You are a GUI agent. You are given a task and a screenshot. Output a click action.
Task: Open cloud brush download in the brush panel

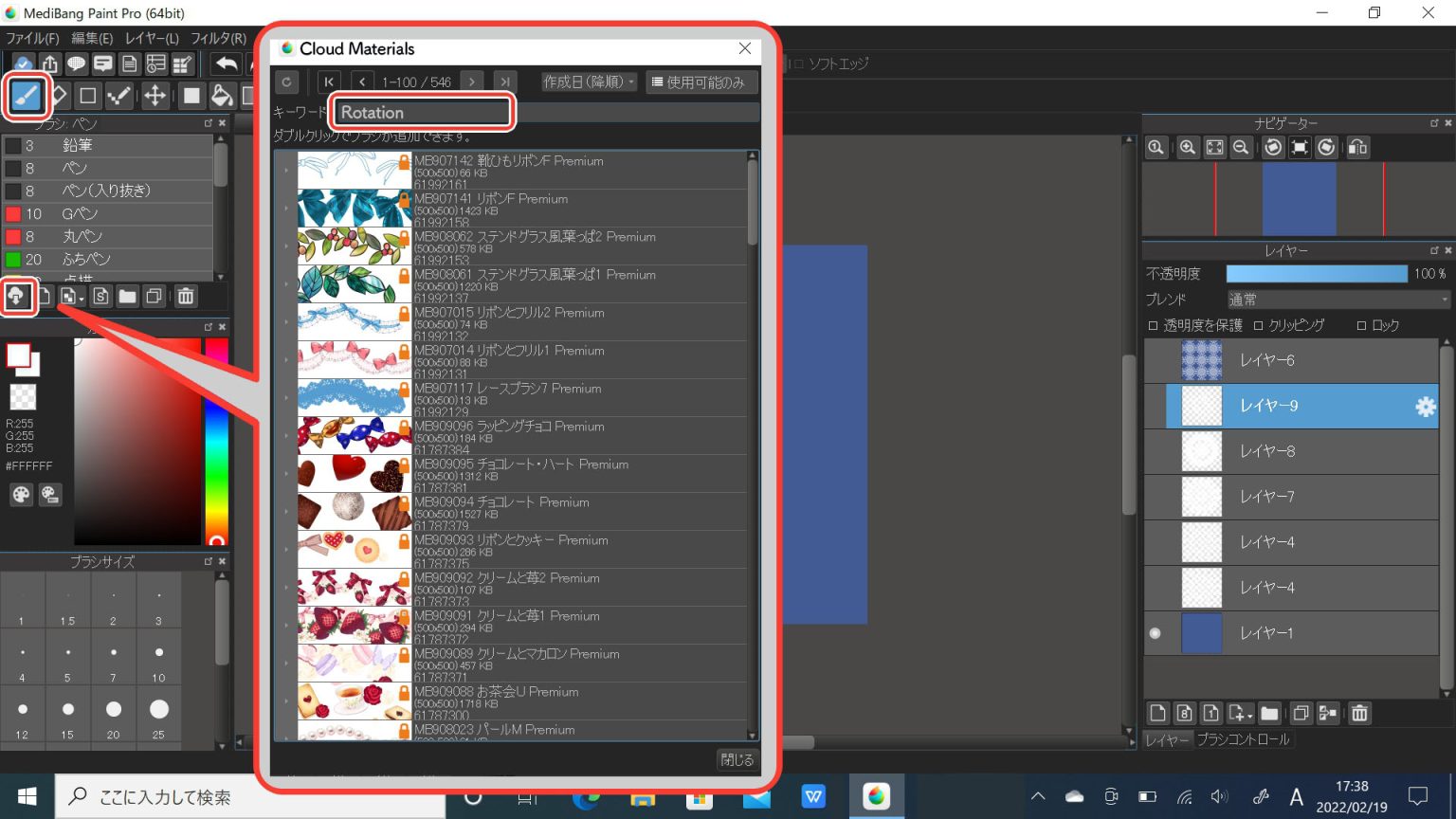click(19, 296)
